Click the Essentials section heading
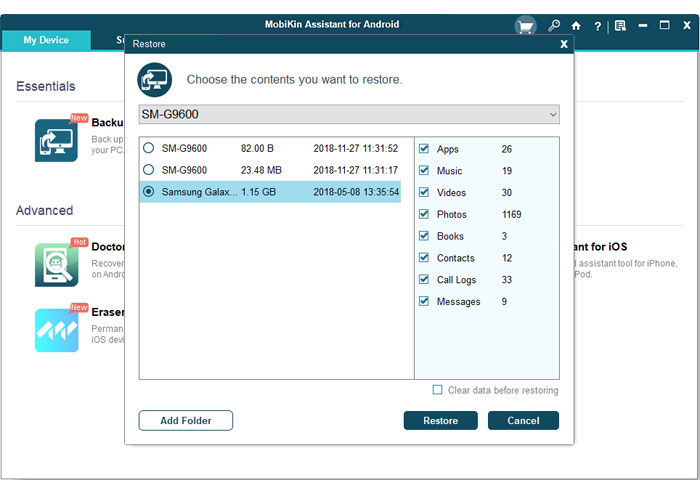The image size is (700, 480). (46, 86)
